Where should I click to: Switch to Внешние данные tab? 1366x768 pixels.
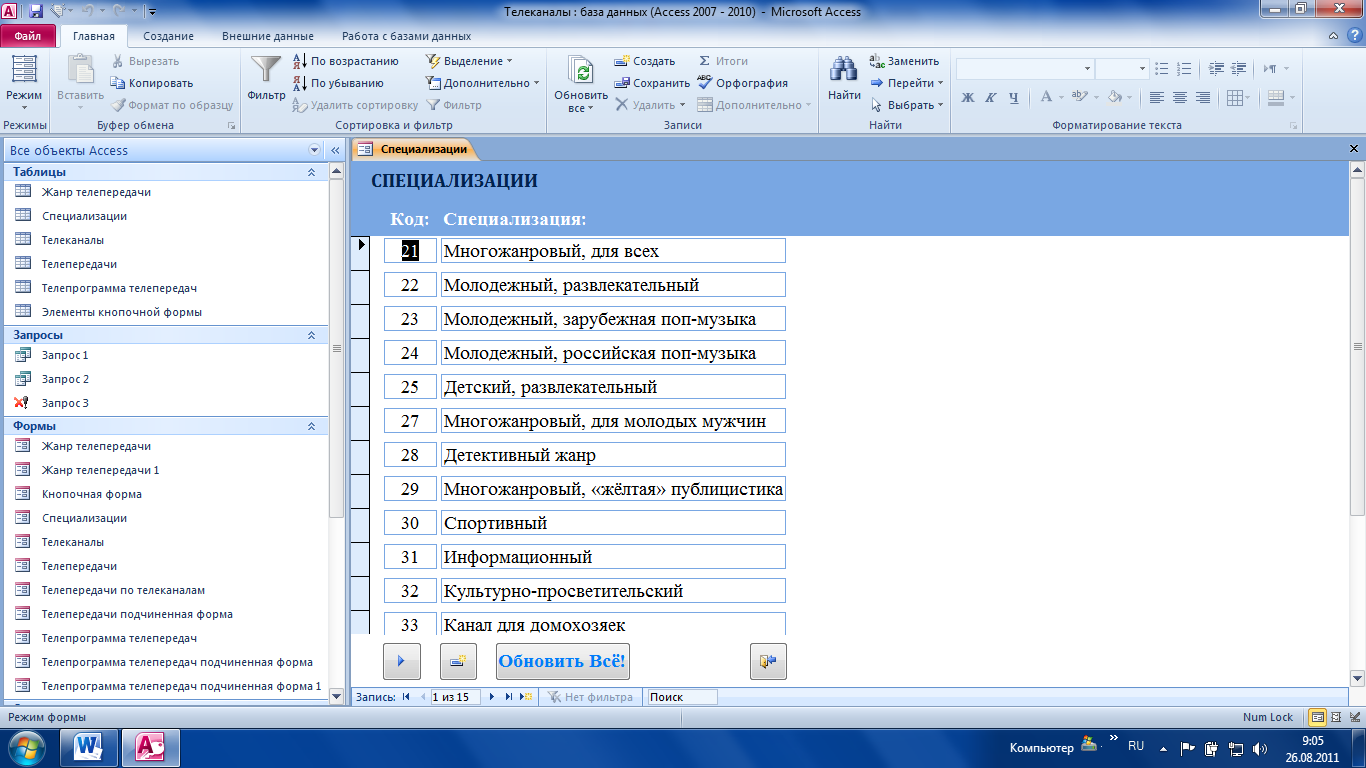point(267,36)
